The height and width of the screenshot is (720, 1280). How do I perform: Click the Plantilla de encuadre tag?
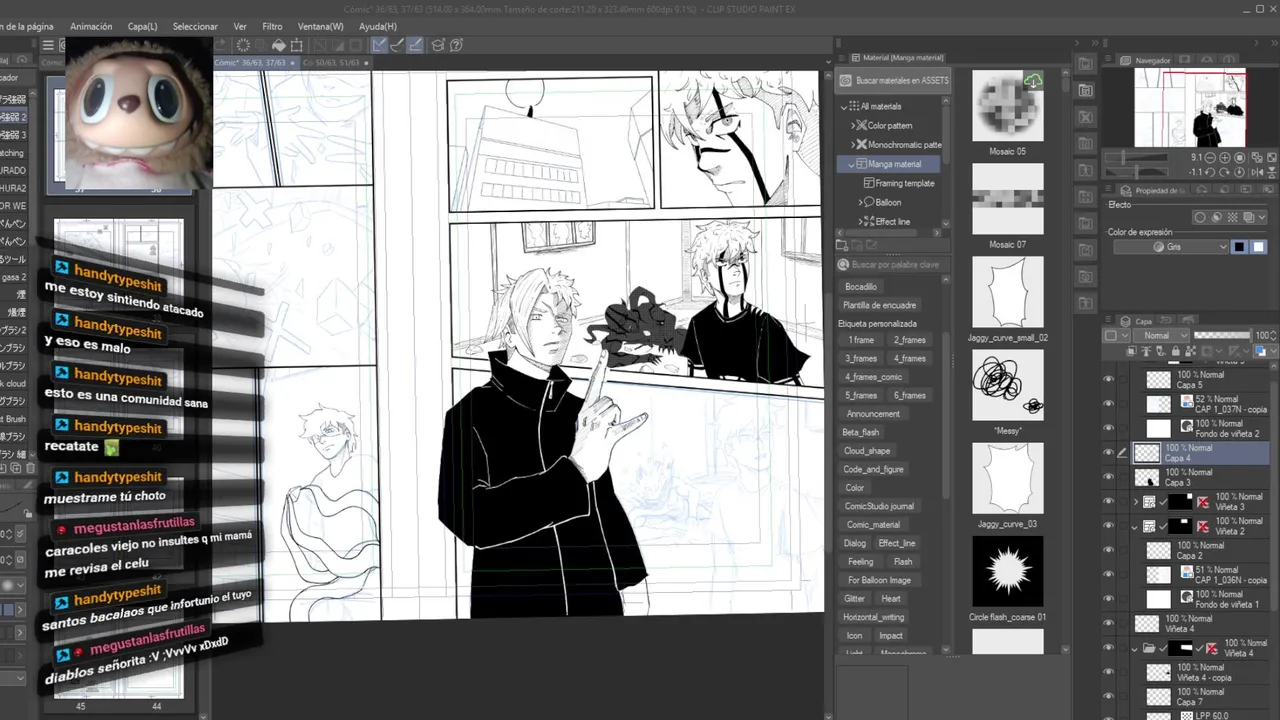point(879,305)
